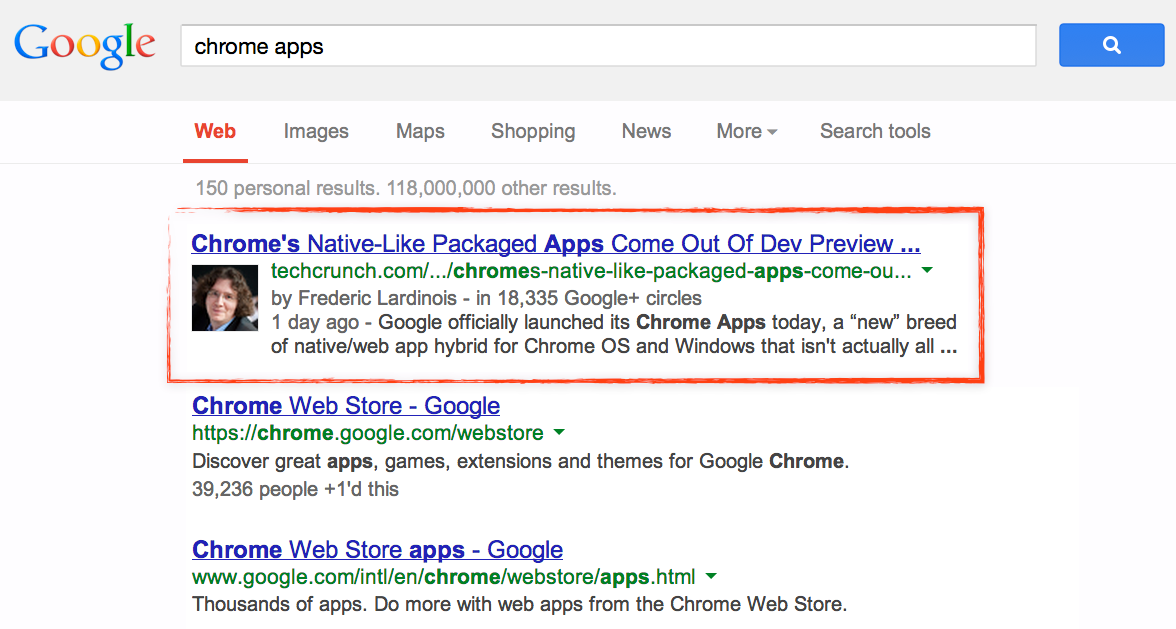This screenshot has width=1176, height=629.
Task: Expand the arrow next to webstore/apps.html URL
Action: pos(711,577)
